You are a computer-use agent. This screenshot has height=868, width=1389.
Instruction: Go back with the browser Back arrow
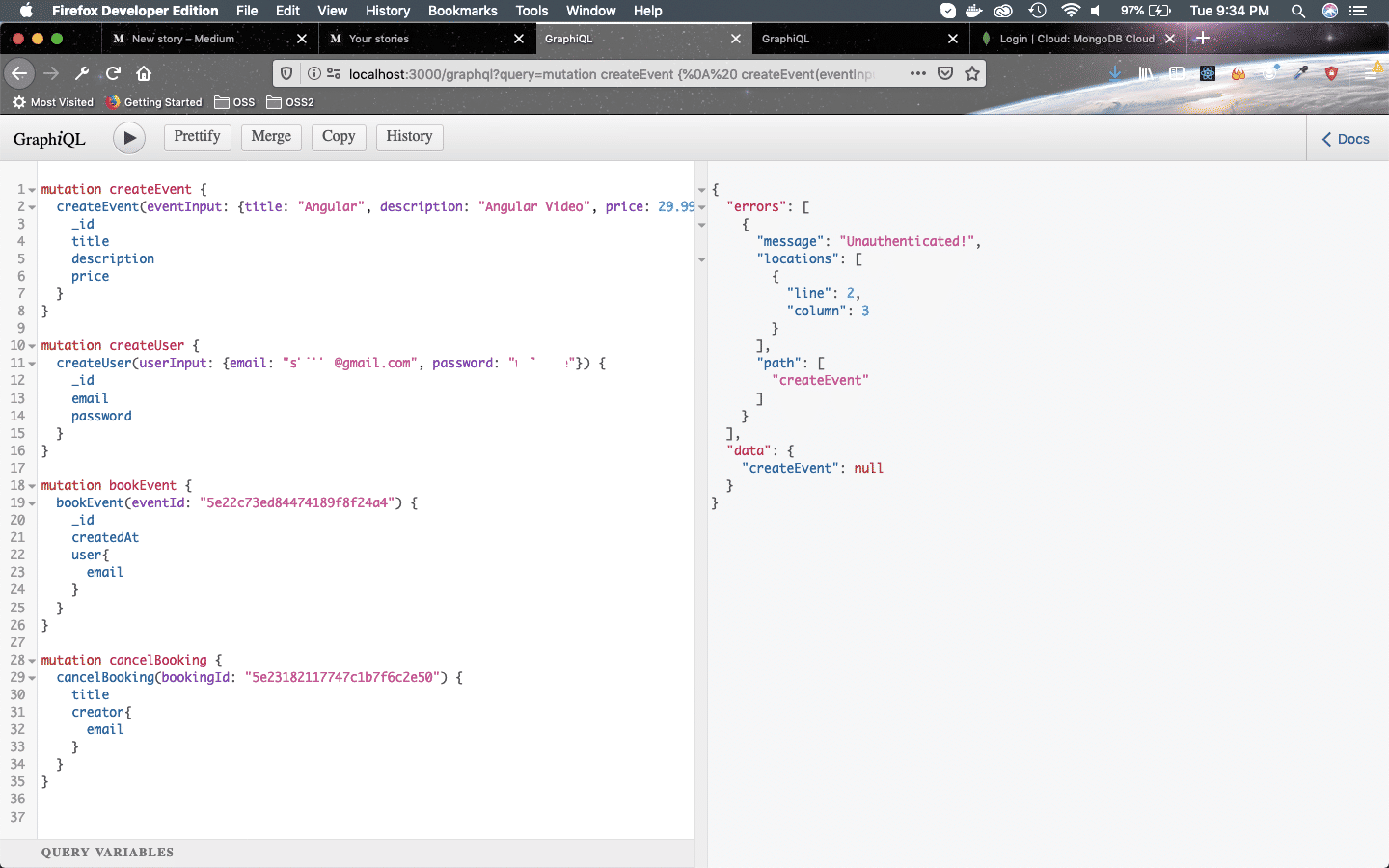[x=19, y=73]
